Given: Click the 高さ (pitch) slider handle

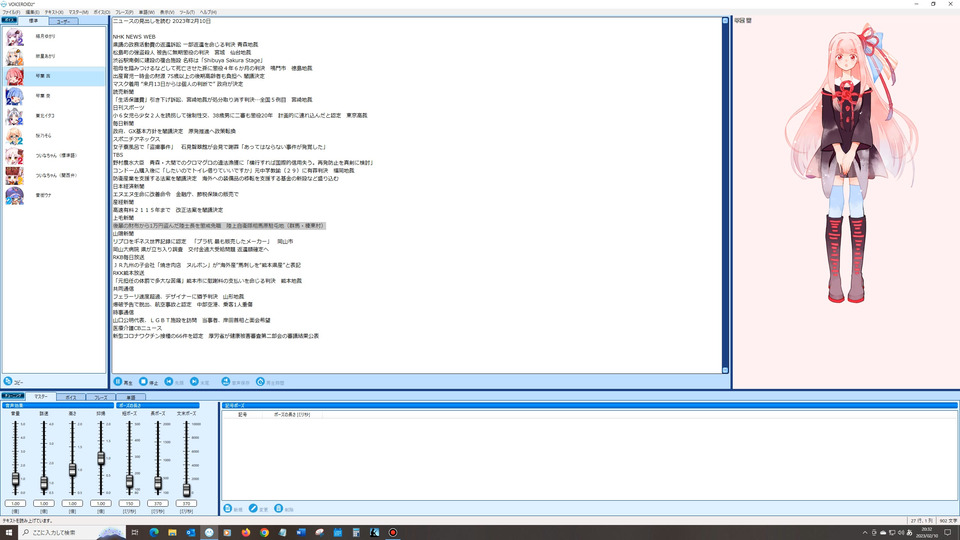Looking at the screenshot, I should coord(72,470).
